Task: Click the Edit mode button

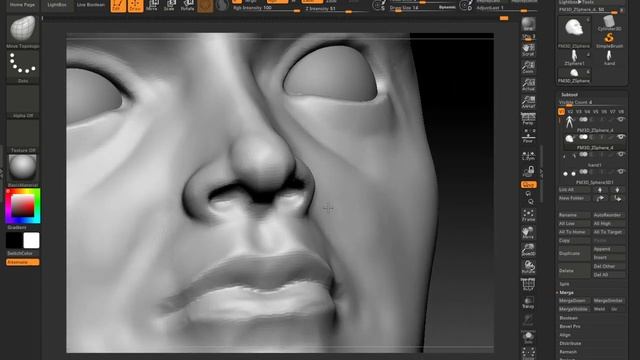Action: 118,6
